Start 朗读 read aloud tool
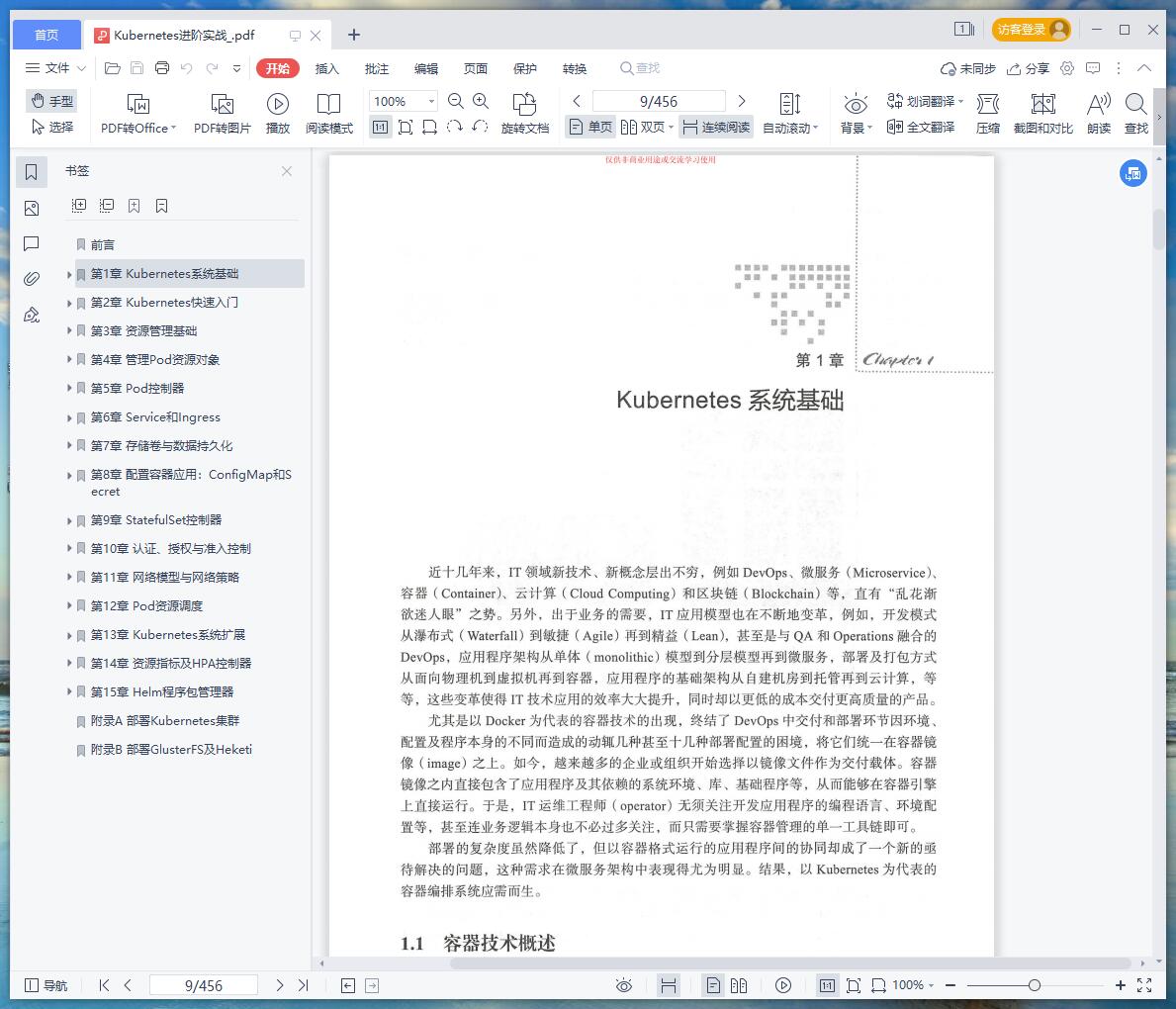This screenshot has height=1009, width=1176. pos(1099,114)
